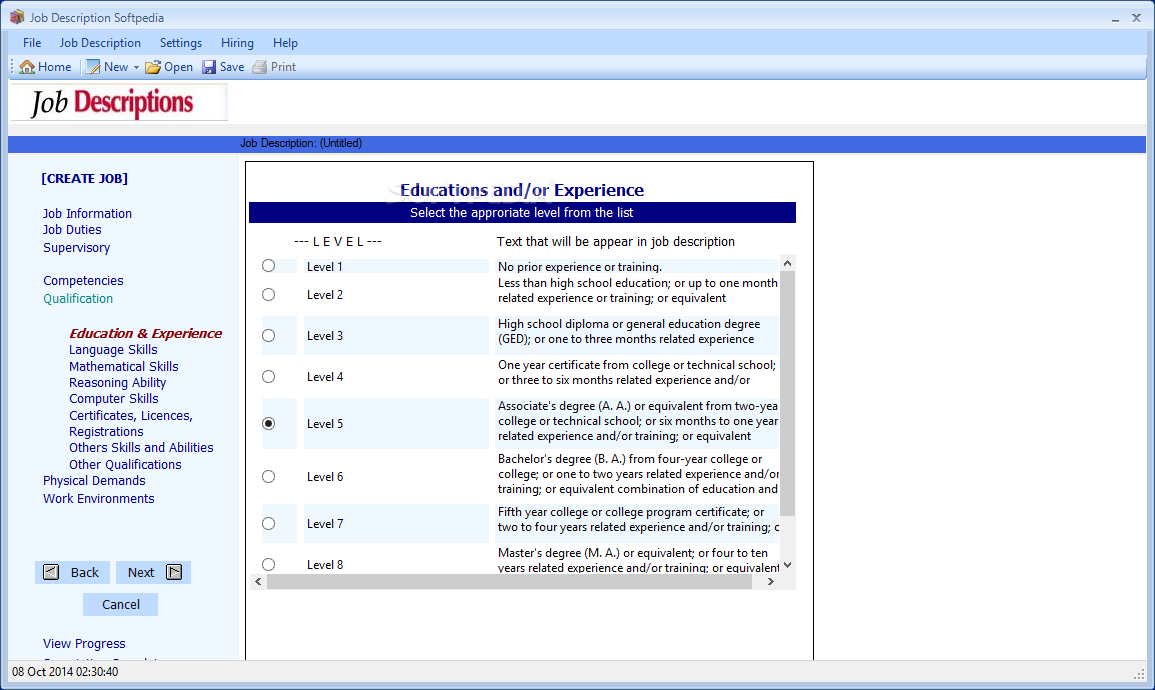Viewport: 1155px width, 690px height.
Task: Open Others Skills and Abilities link
Action: coord(141,448)
